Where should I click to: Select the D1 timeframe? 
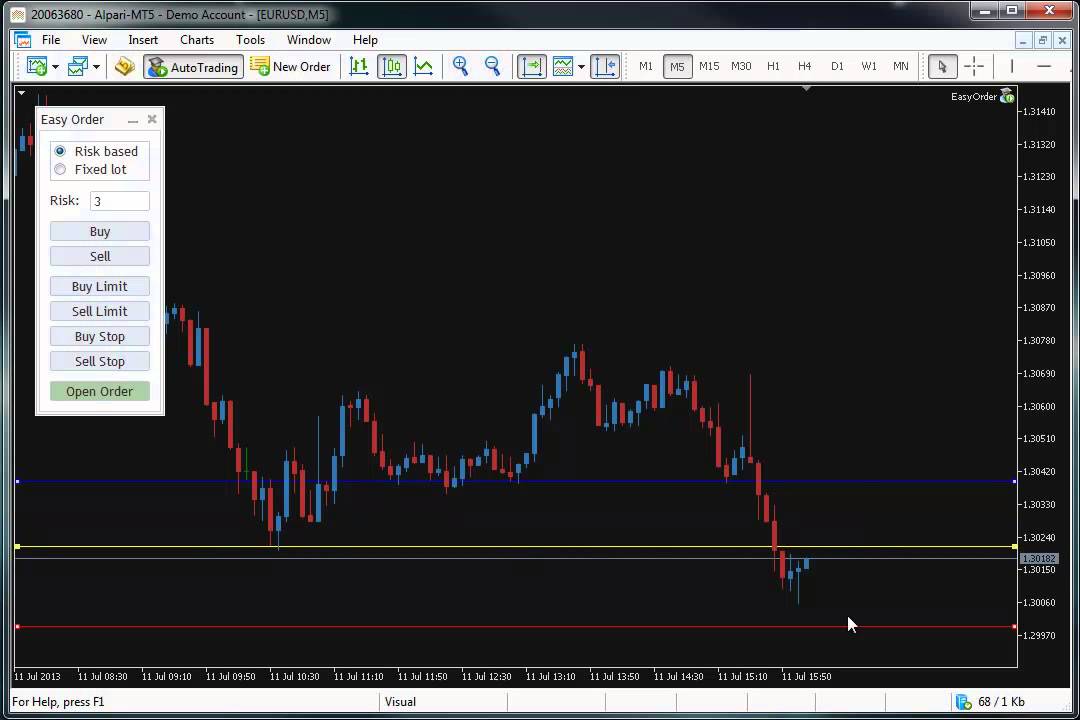[x=837, y=66]
